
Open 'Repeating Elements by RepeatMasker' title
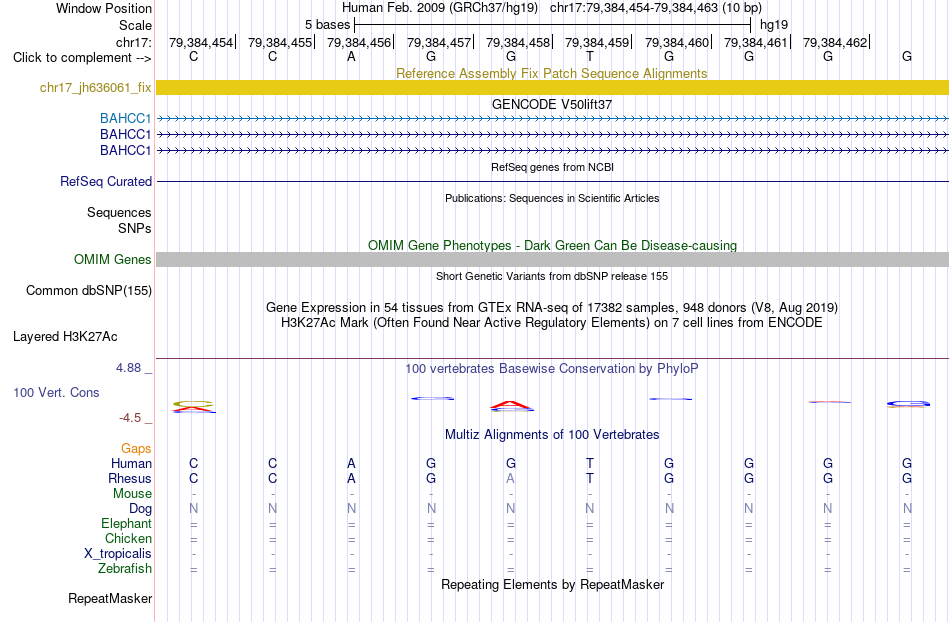tap(552, 584)
